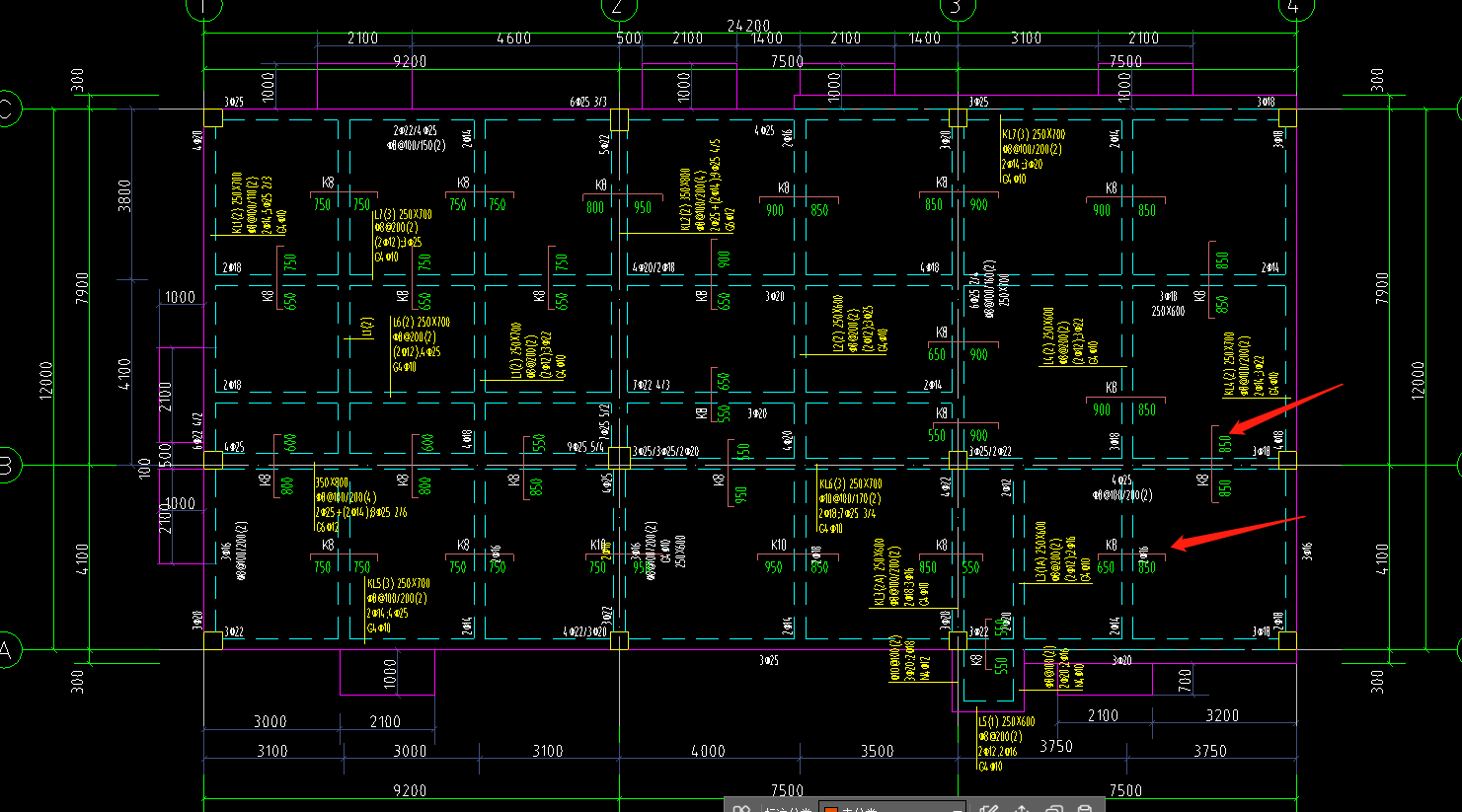
Task: Click the 3200 dimension text
Action: (1222, 716)
